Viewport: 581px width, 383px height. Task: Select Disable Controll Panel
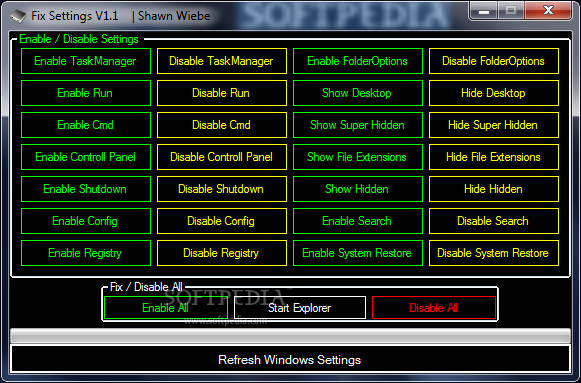pos(222,157)
